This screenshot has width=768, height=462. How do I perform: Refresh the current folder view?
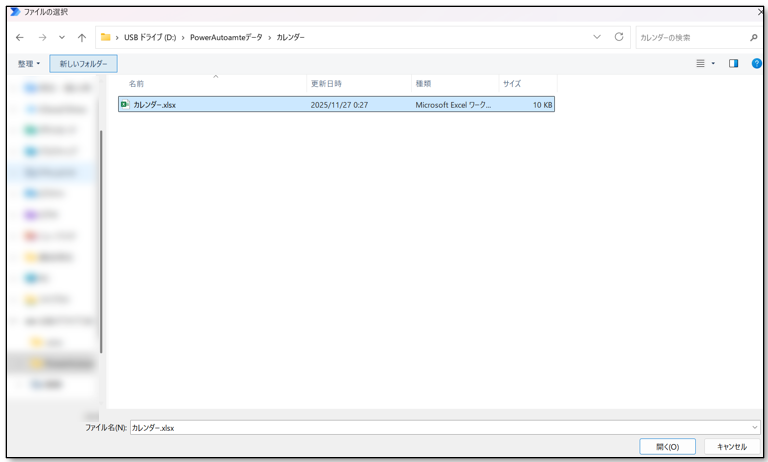click(619, 37)
